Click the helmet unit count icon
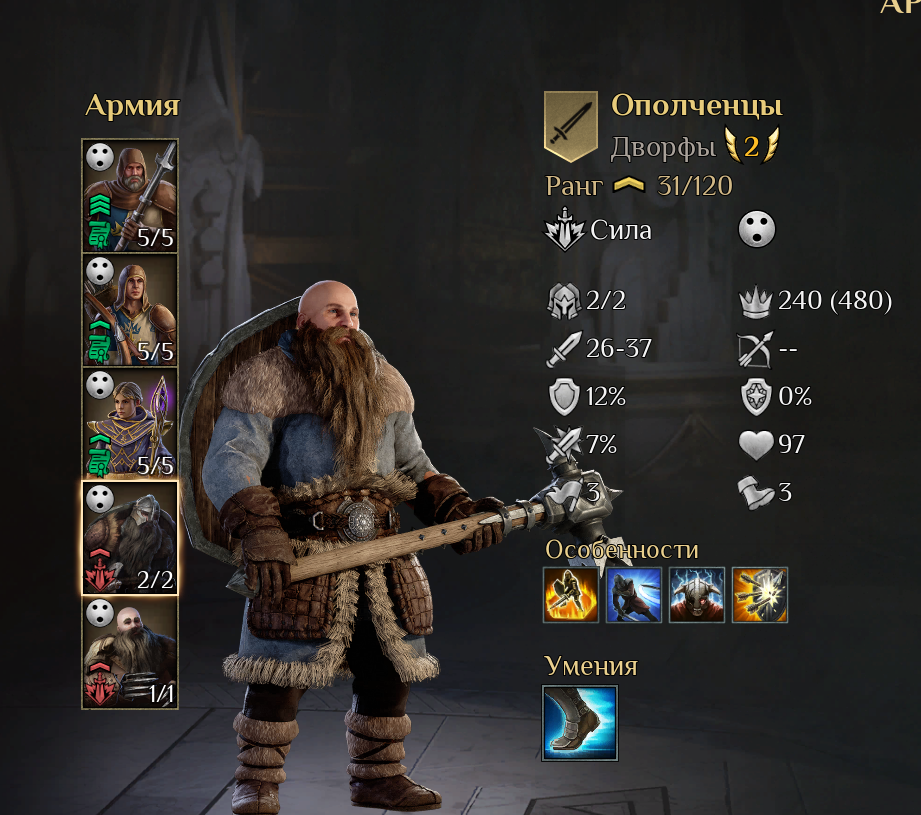Image resolution: width=921 pixels, height=815 pixels. click(564, 301)
